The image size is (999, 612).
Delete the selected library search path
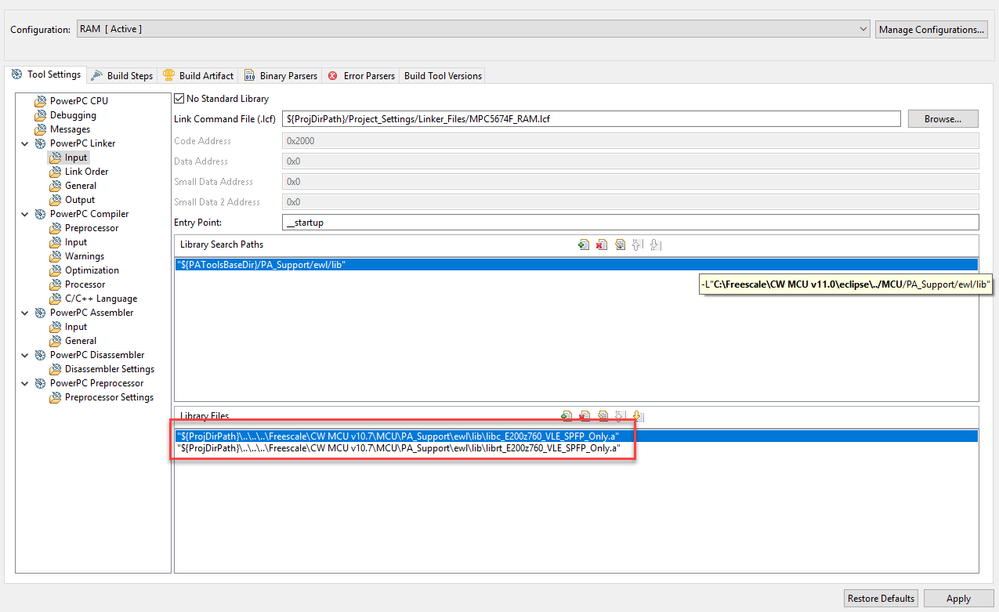601,245
